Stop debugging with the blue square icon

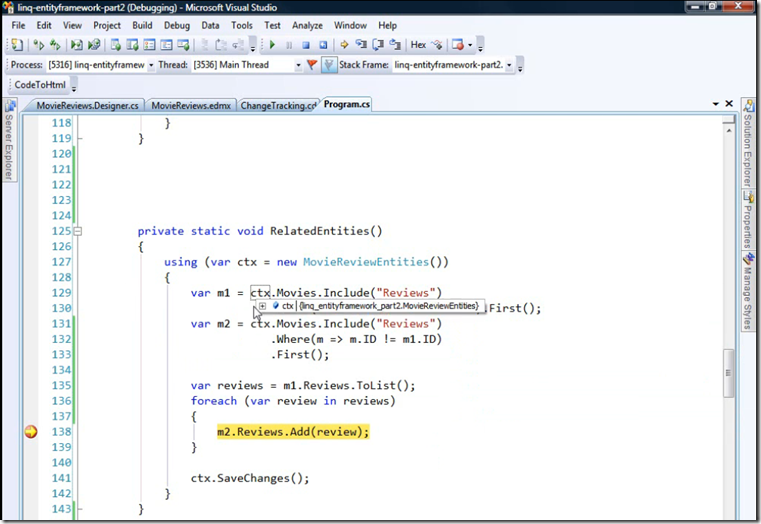306,45
